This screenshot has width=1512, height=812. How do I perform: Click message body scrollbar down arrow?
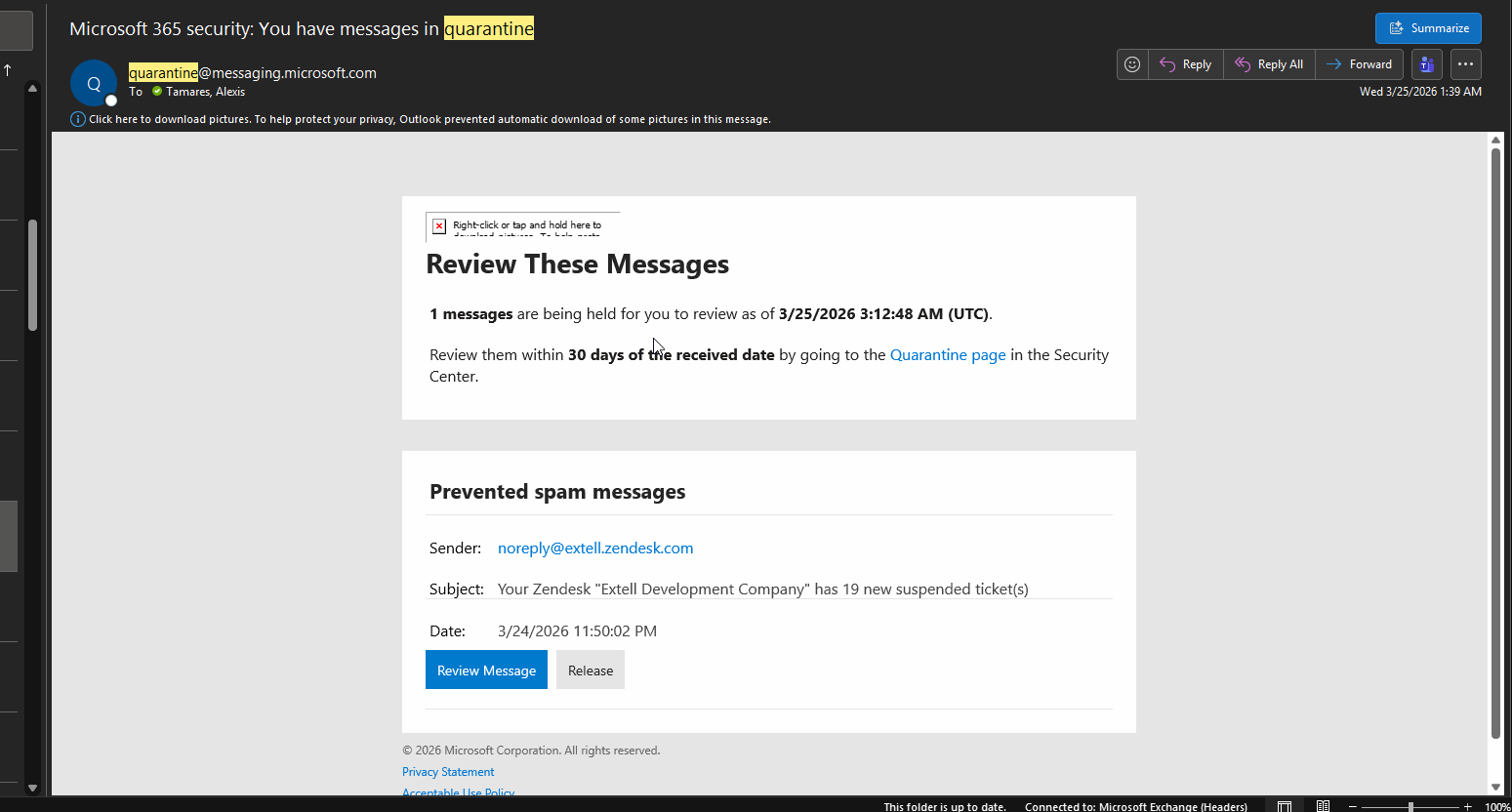pos(1495,787)
